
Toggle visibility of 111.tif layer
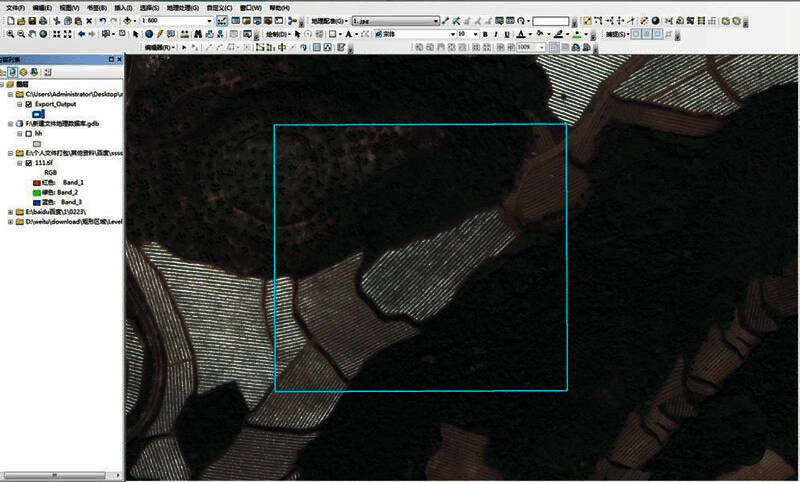coord(28,162)
